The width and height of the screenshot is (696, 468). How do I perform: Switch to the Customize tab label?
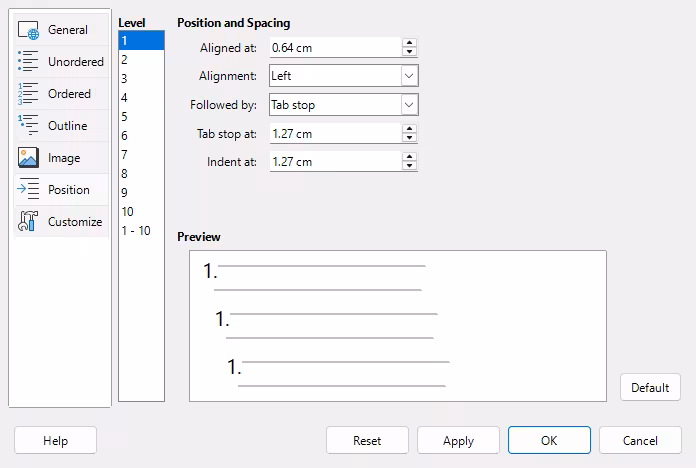point(75,222)
